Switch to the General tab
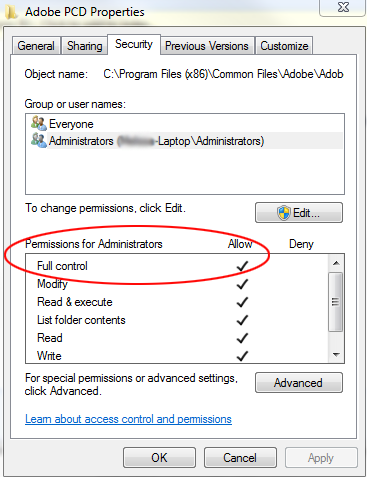This screenshot has height=477, width=367. (x=36, y=46)
